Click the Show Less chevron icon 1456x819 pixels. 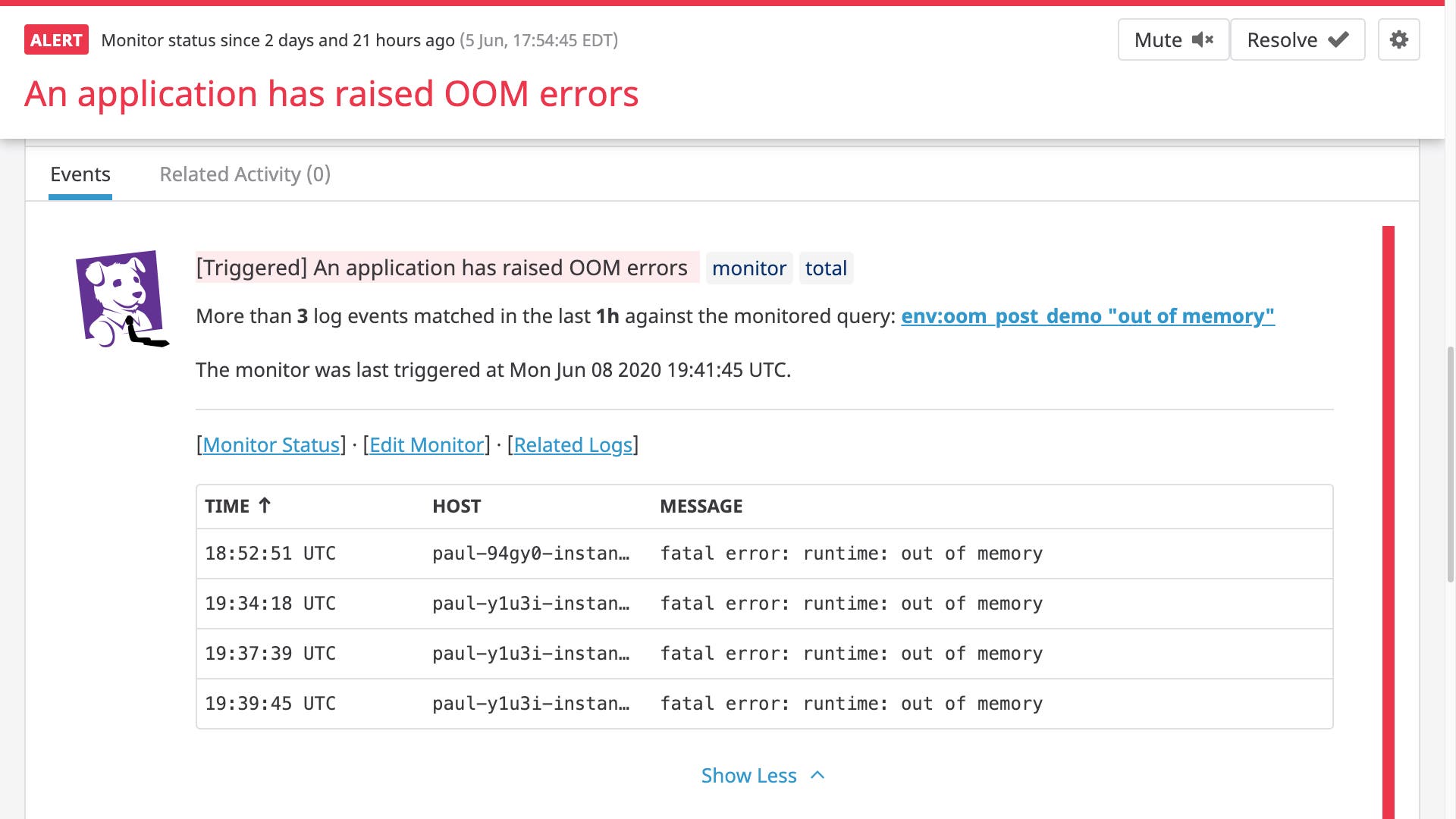coord(817,775)
